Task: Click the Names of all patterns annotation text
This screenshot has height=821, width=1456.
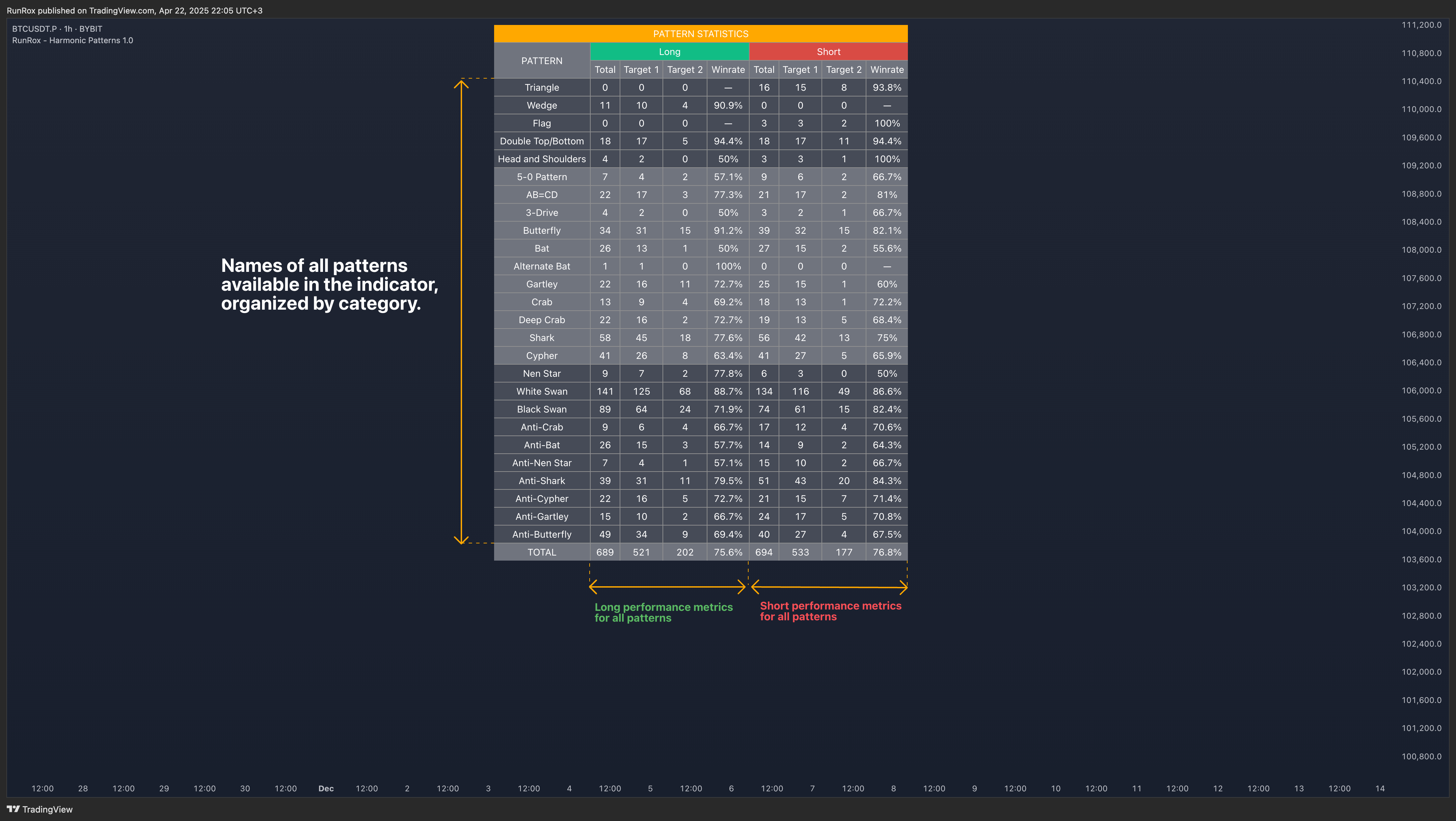Action: click(x=329, y=284)
